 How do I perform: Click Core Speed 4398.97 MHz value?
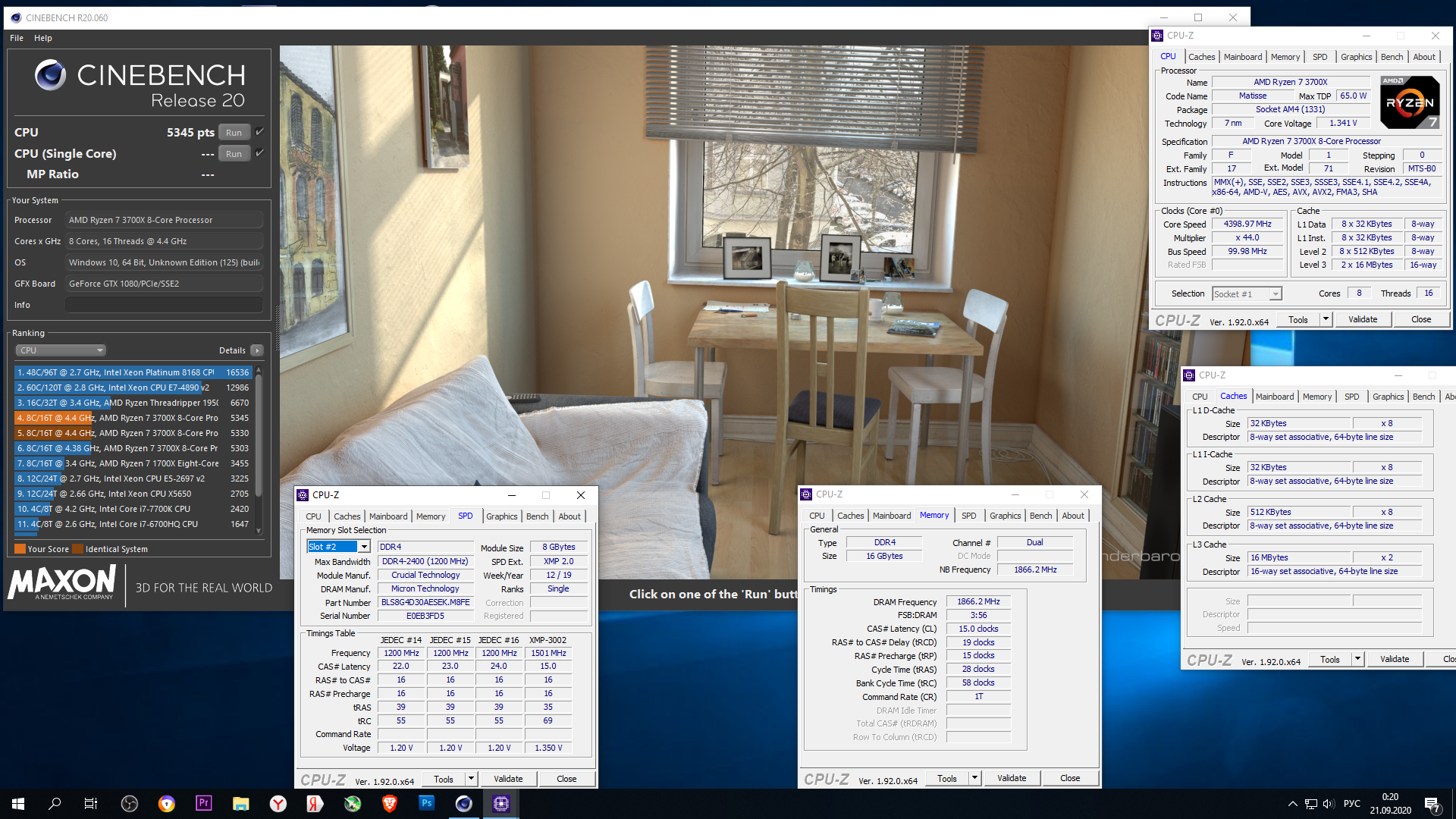(x=1247, y=224)
